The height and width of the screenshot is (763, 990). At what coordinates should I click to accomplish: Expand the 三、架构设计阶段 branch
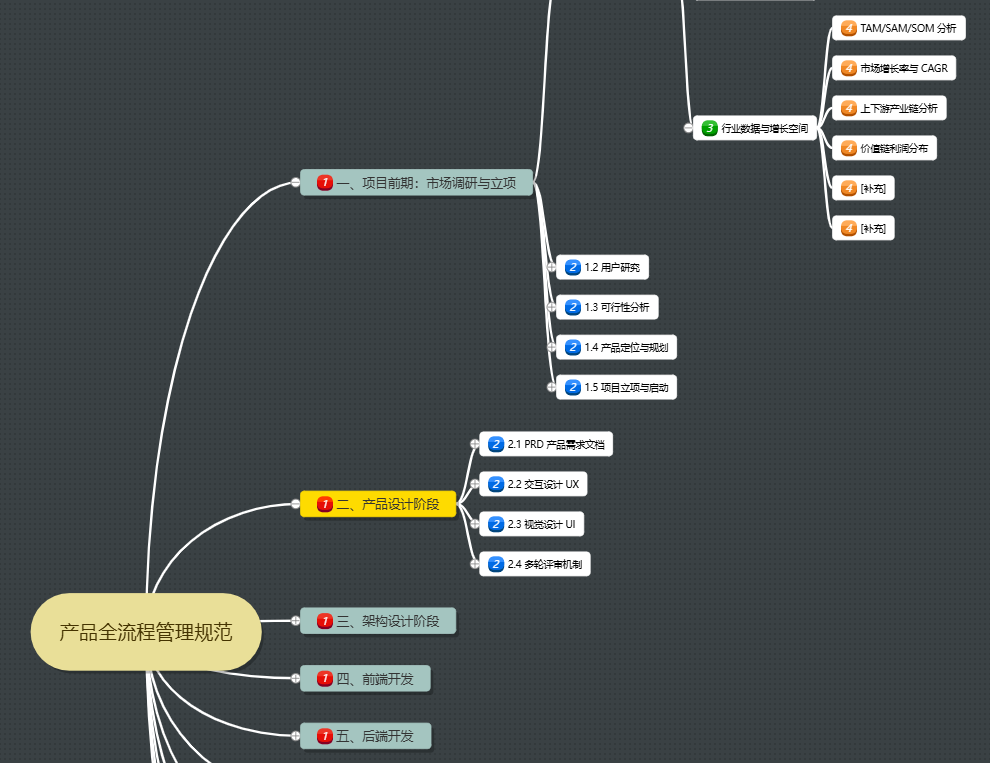pyautogui.click(x=295, y=621)
